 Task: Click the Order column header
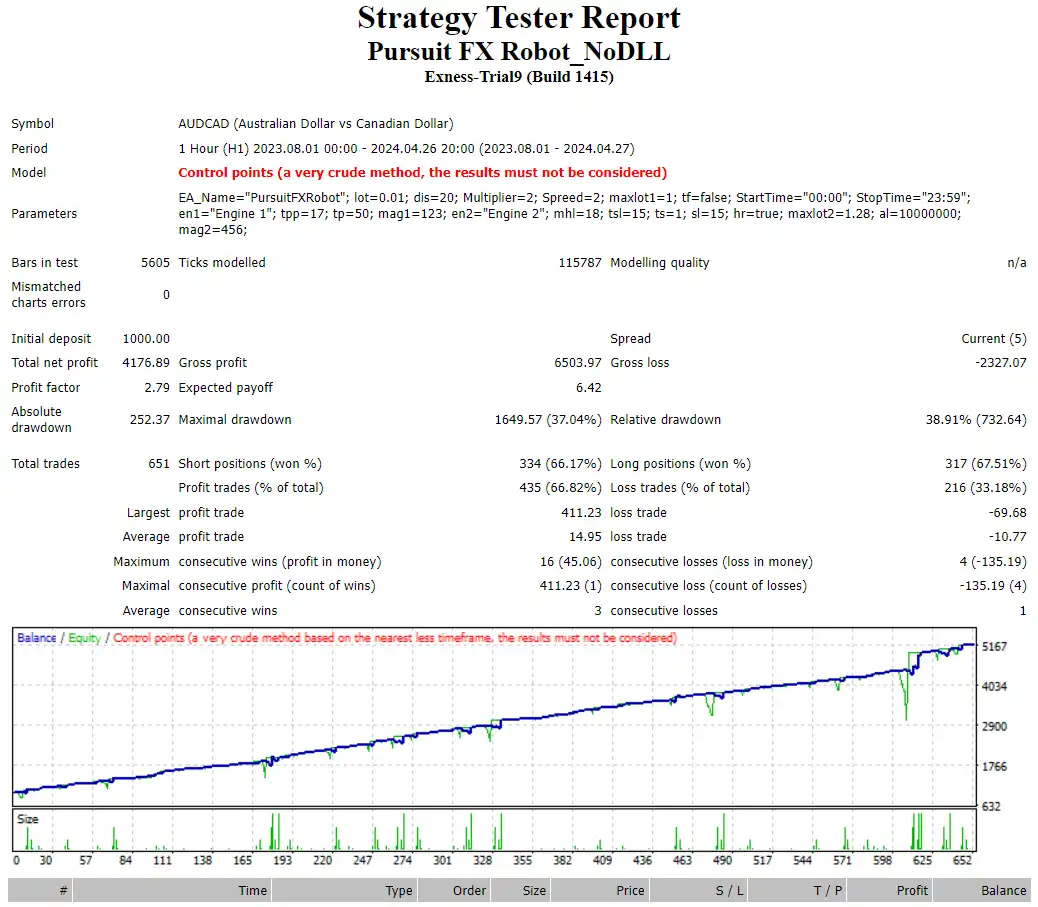[469, 891]
